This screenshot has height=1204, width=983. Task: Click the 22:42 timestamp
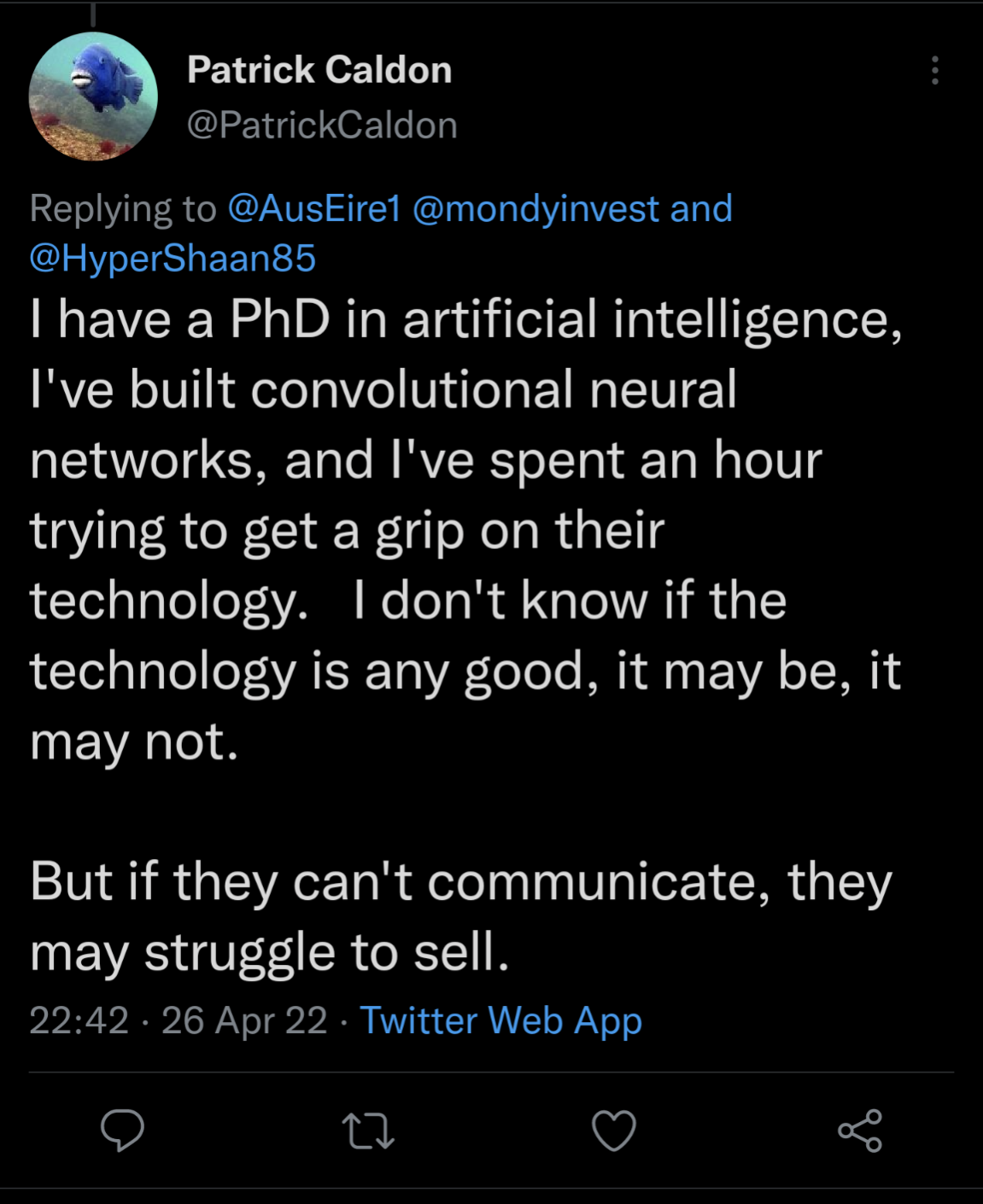(79, 1020)
